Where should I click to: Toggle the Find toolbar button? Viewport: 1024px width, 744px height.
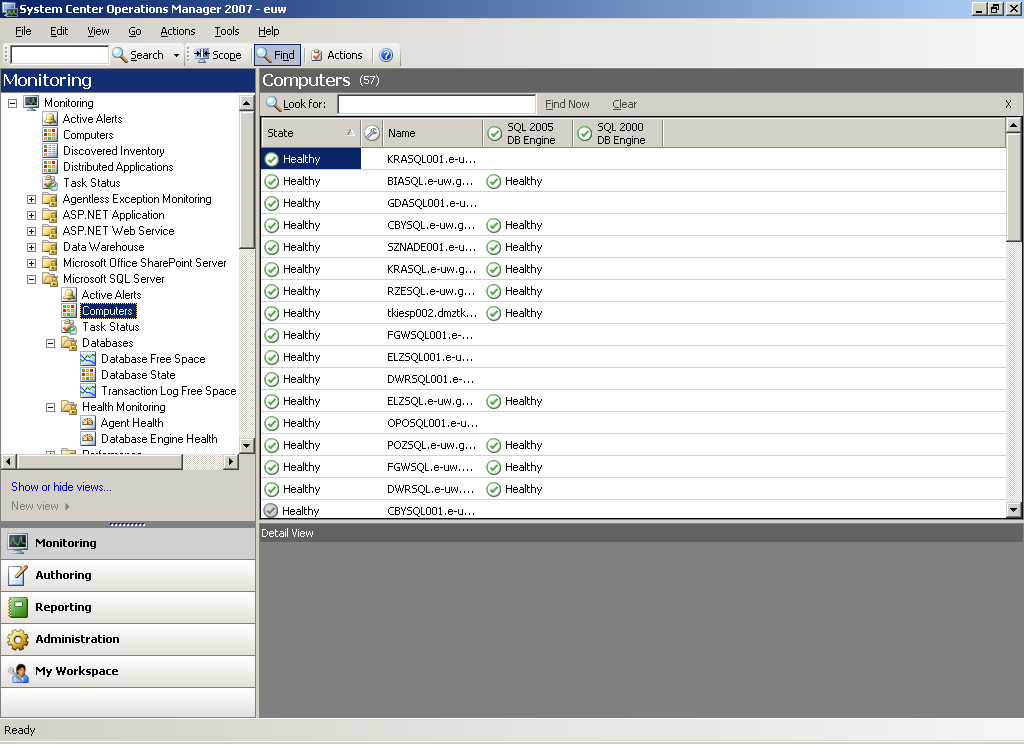point(278,55)
